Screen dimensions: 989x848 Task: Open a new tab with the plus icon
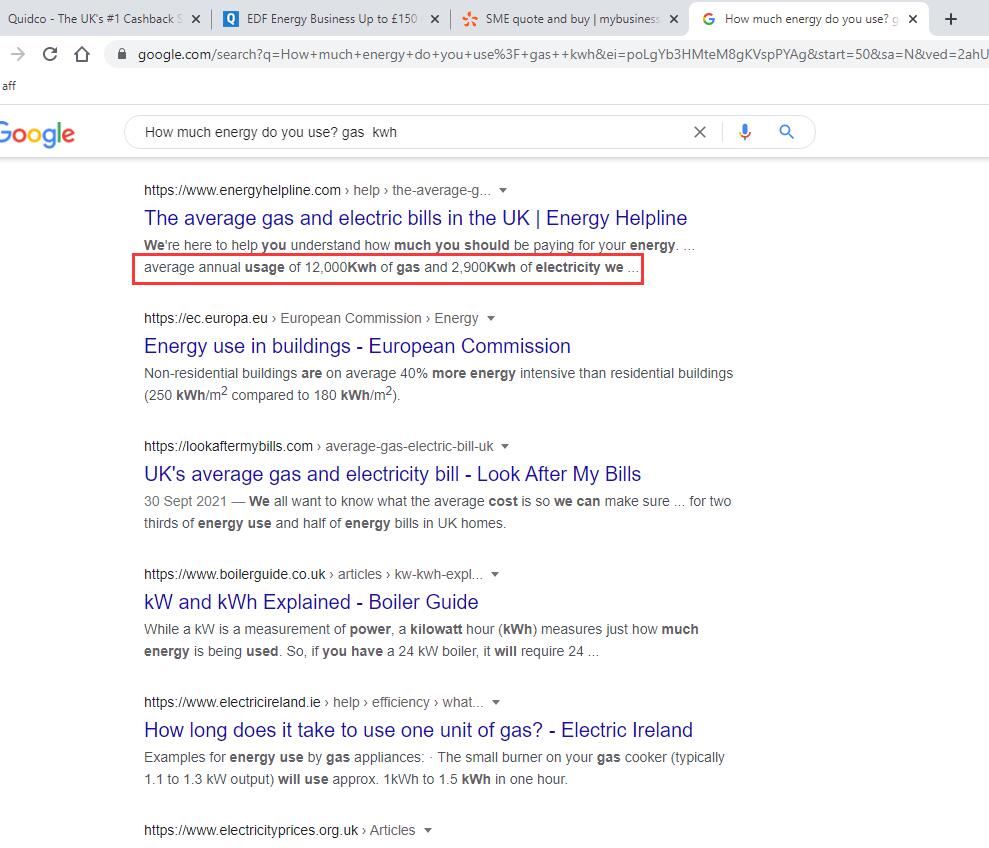(951, 19)
